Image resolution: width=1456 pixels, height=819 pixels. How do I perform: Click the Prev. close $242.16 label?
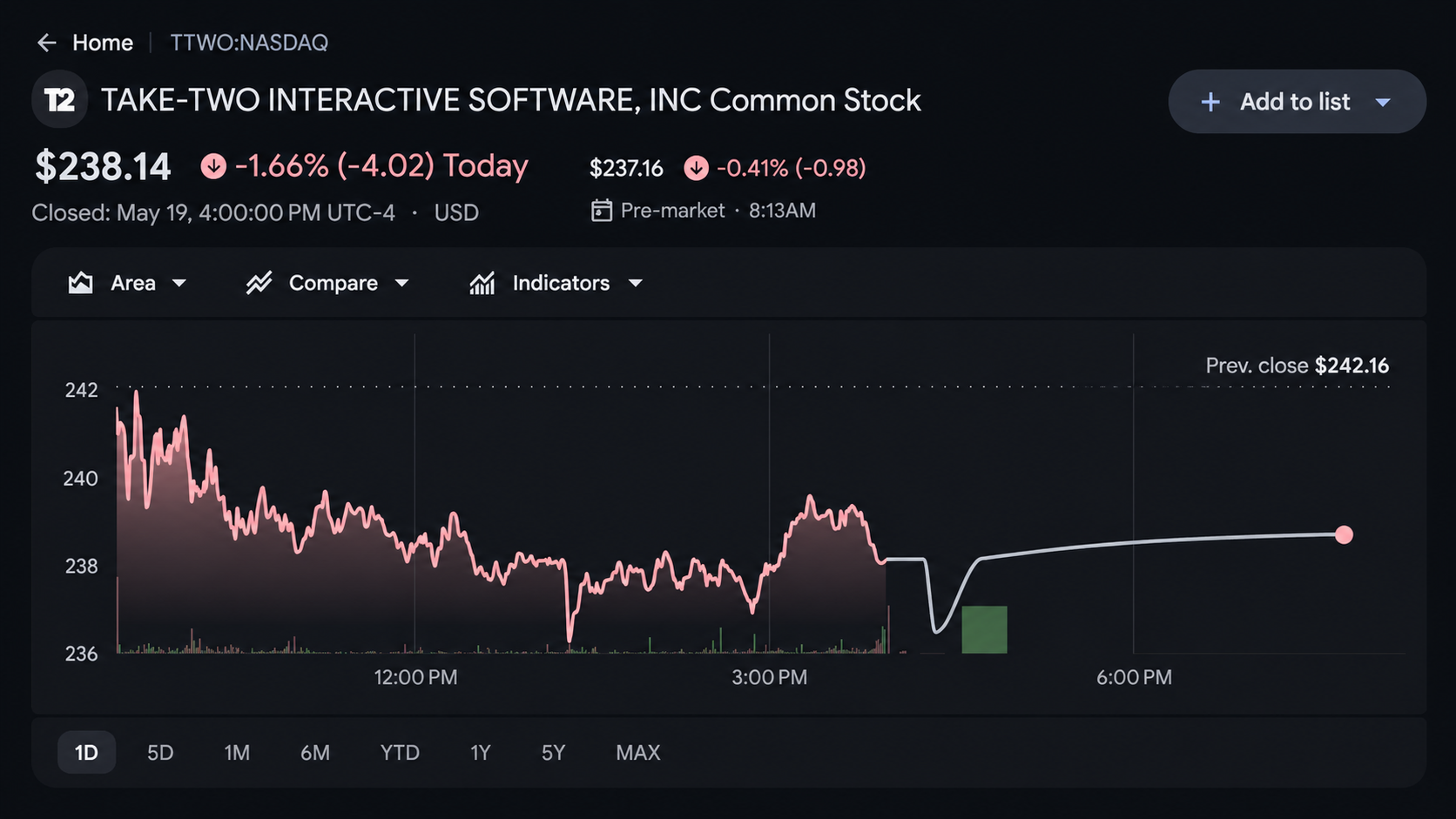1297,366
